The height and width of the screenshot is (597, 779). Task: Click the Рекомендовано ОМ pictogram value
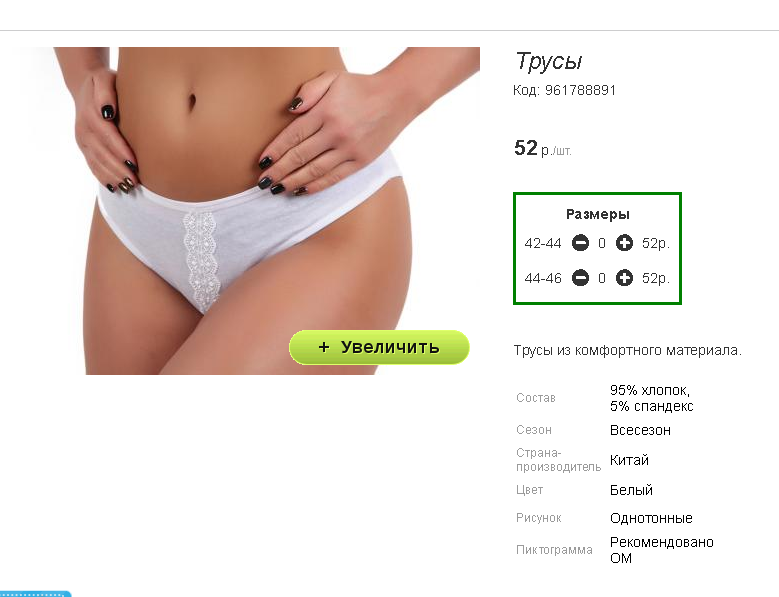coord(662,550)
